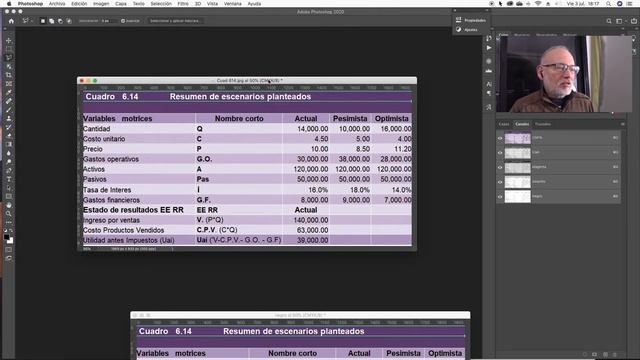Select the Polygonal Lasso tool in toolbar
Screen dimensions: 640x360
(x=9, y=58)
